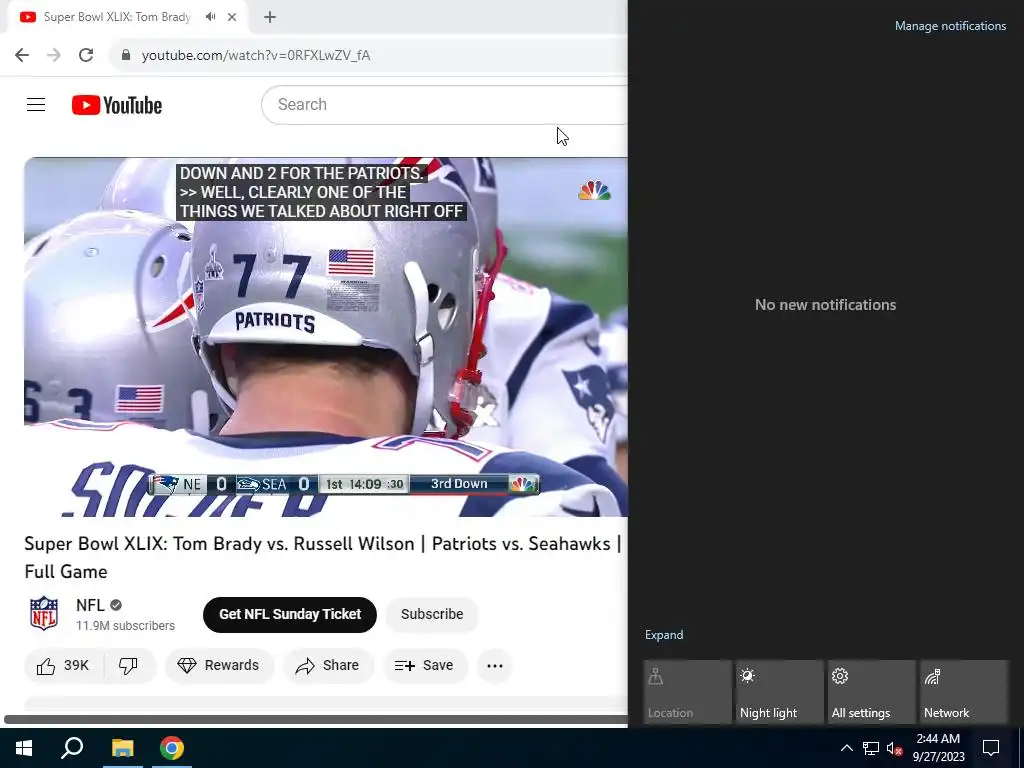Open the taskbar clock and date
The image size is (1024, 768).
tap(938, 748)
